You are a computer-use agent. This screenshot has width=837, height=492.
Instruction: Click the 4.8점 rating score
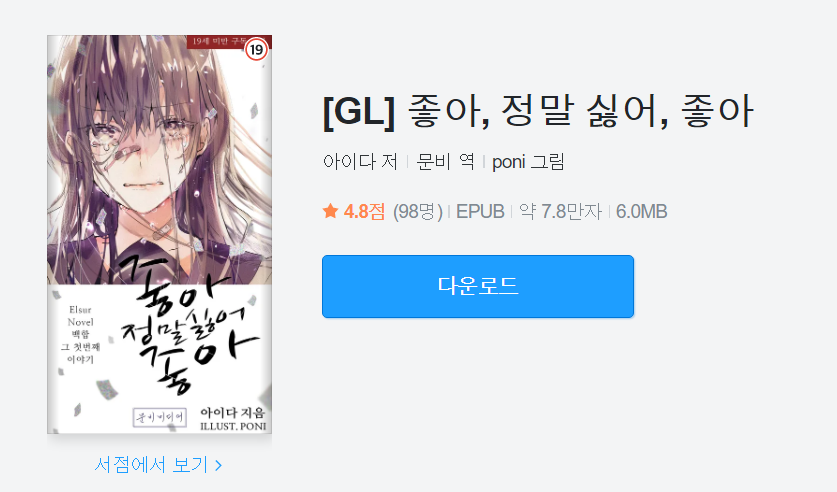point(364,211)
